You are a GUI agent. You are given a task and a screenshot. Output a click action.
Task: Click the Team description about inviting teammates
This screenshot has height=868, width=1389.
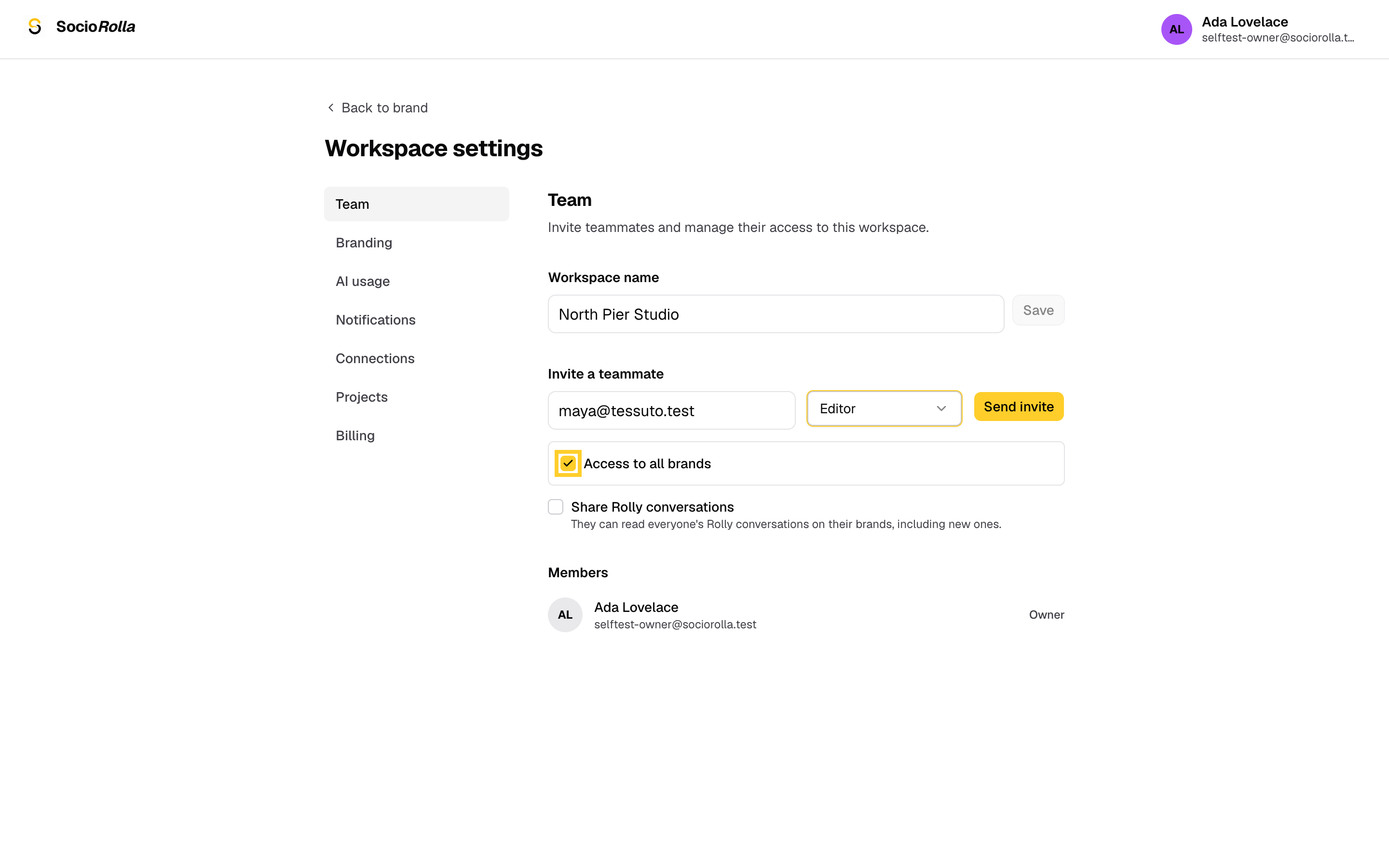738,227
